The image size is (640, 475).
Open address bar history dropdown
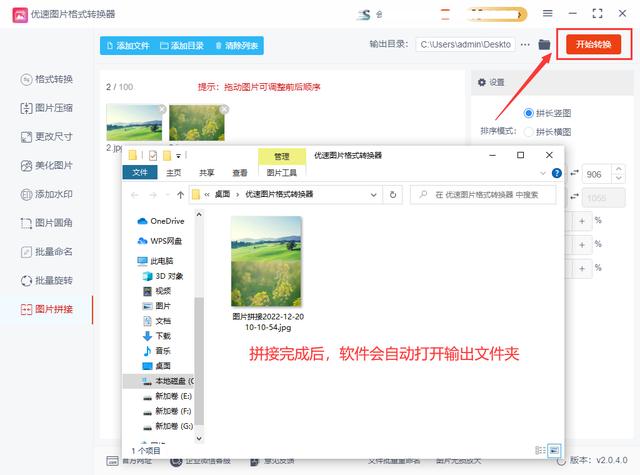coord(373,195)
